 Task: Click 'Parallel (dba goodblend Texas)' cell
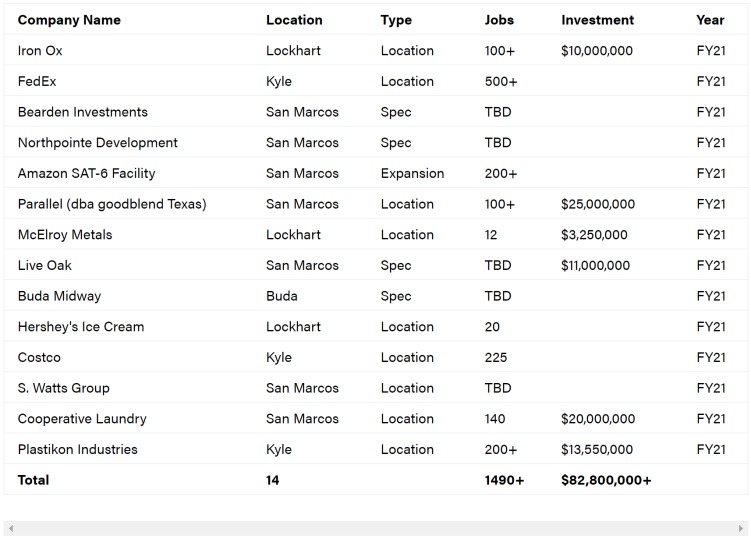[x=112, y=204]
